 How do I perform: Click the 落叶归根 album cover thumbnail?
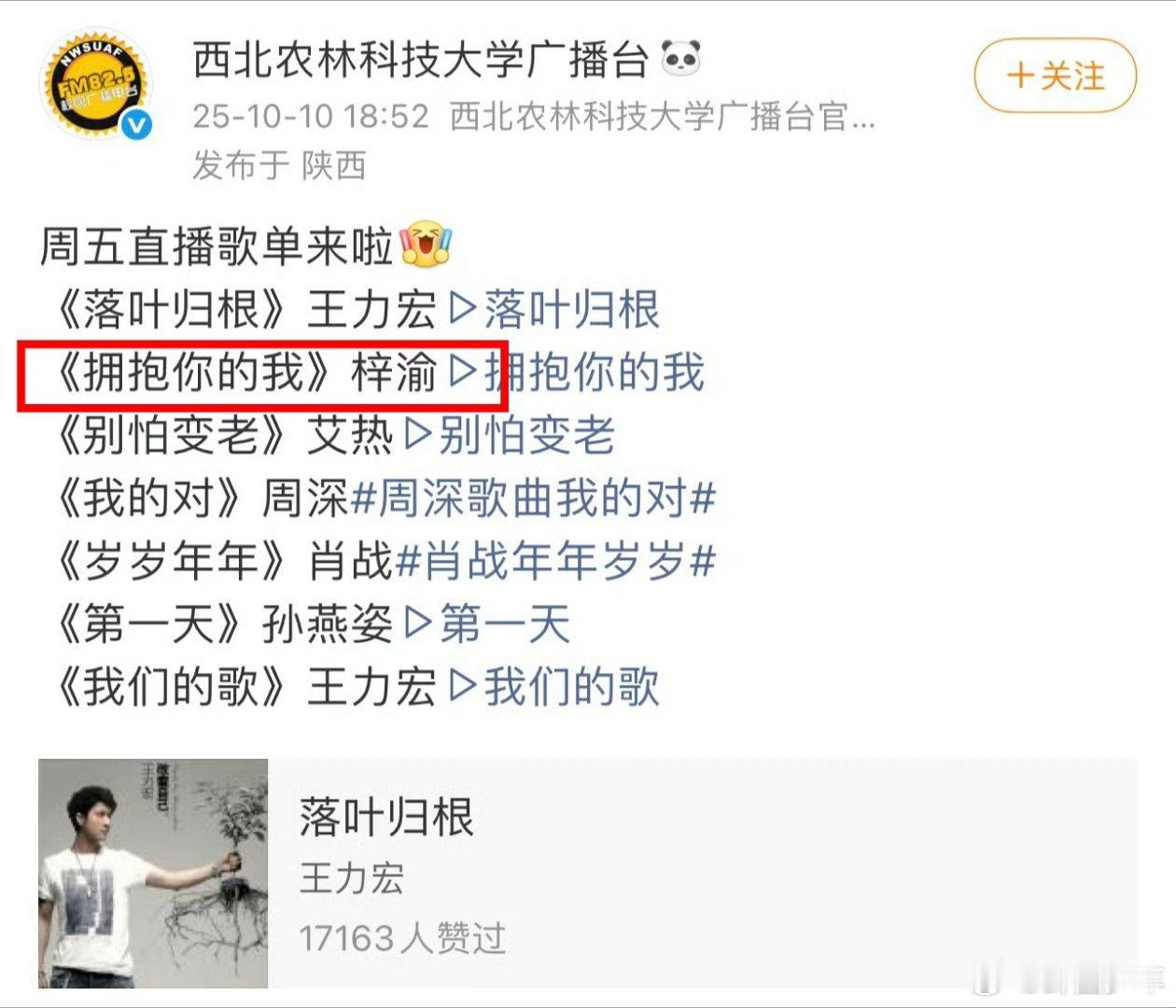click(153, 874)
